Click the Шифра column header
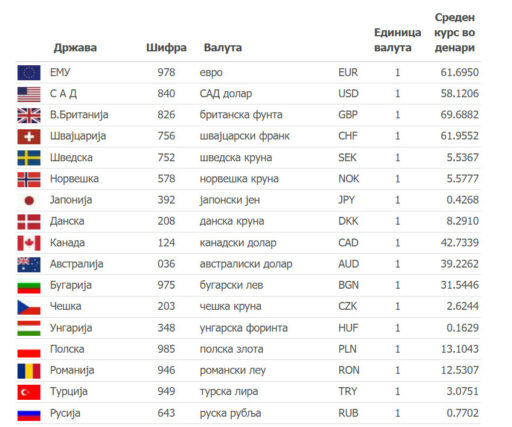Viewport: 512px width, 427px height. coord(166,48)
